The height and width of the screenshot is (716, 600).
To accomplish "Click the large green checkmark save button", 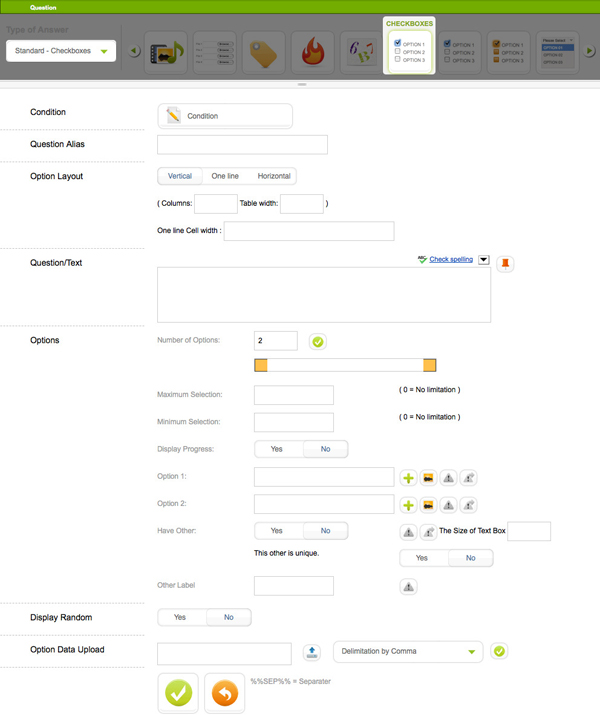I will pos(178,692).
